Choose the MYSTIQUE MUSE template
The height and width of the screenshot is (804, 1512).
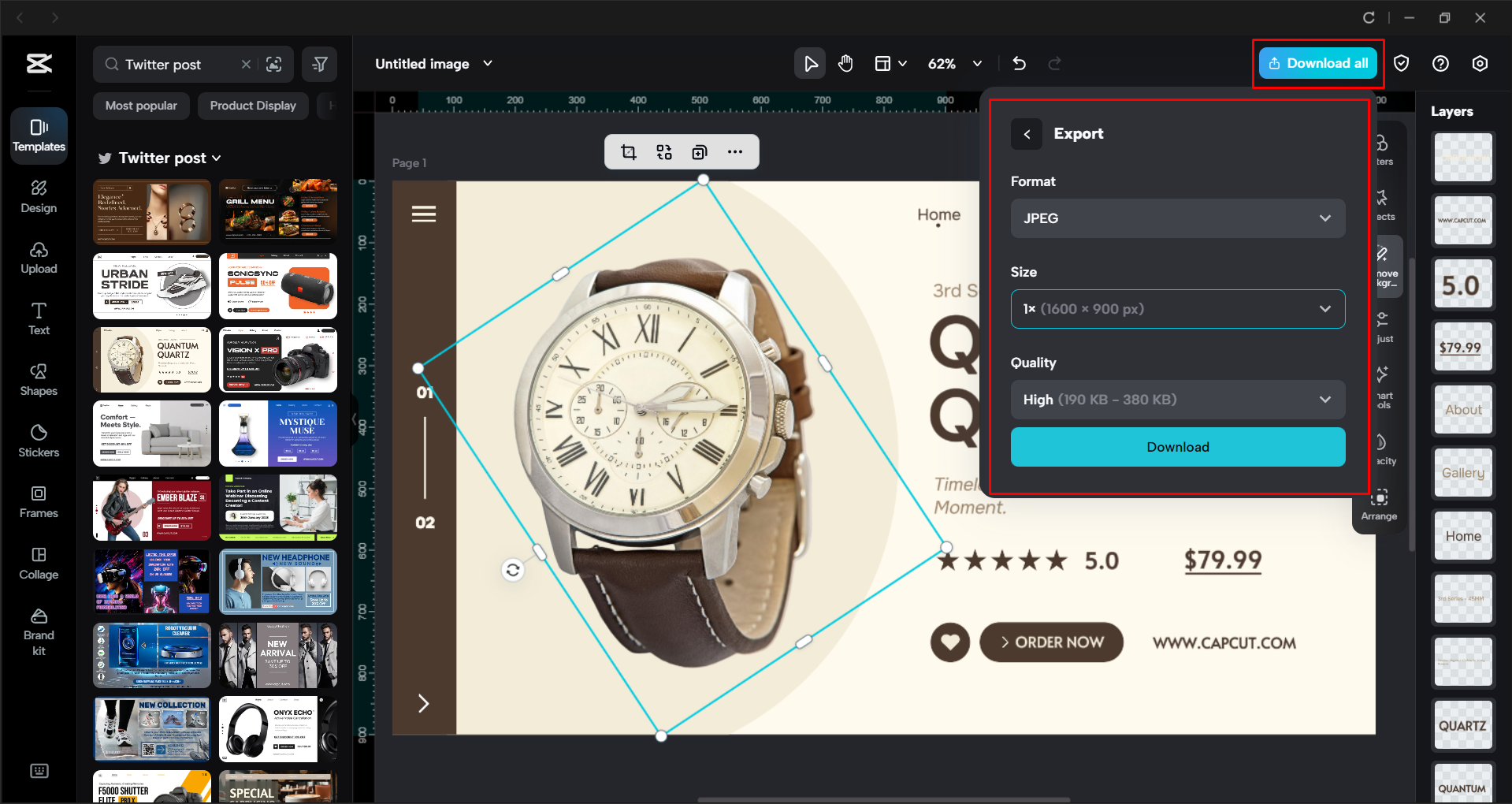tap(278, 434)
